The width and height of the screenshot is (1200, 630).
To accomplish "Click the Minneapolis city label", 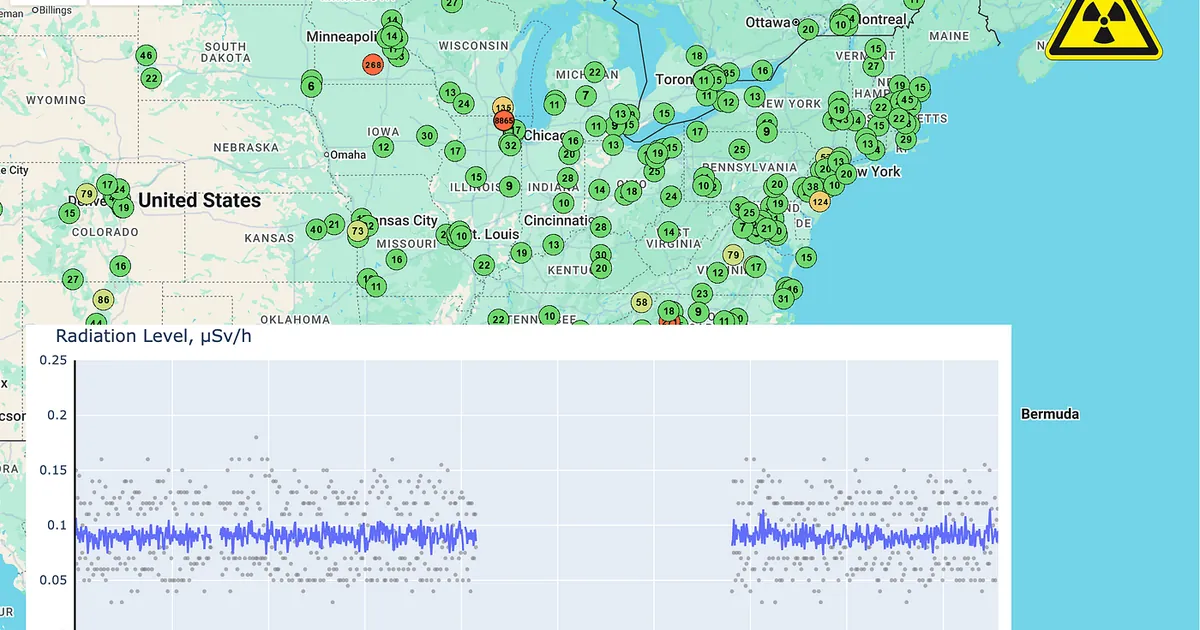I will point(343,36).
